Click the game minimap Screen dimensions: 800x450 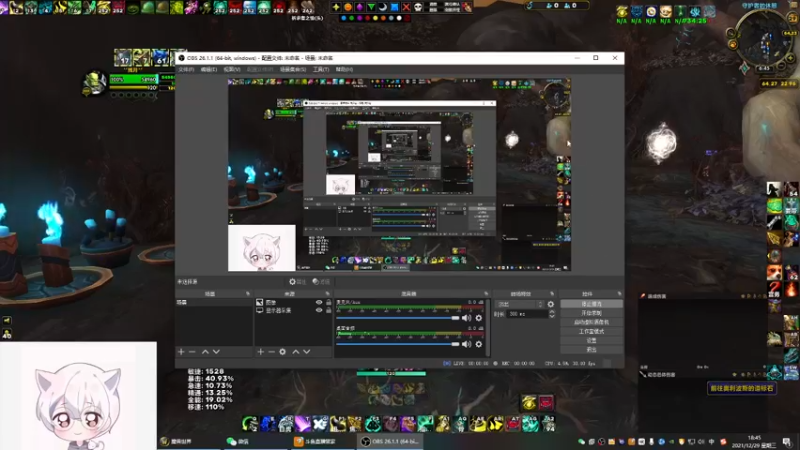(763, 39)
